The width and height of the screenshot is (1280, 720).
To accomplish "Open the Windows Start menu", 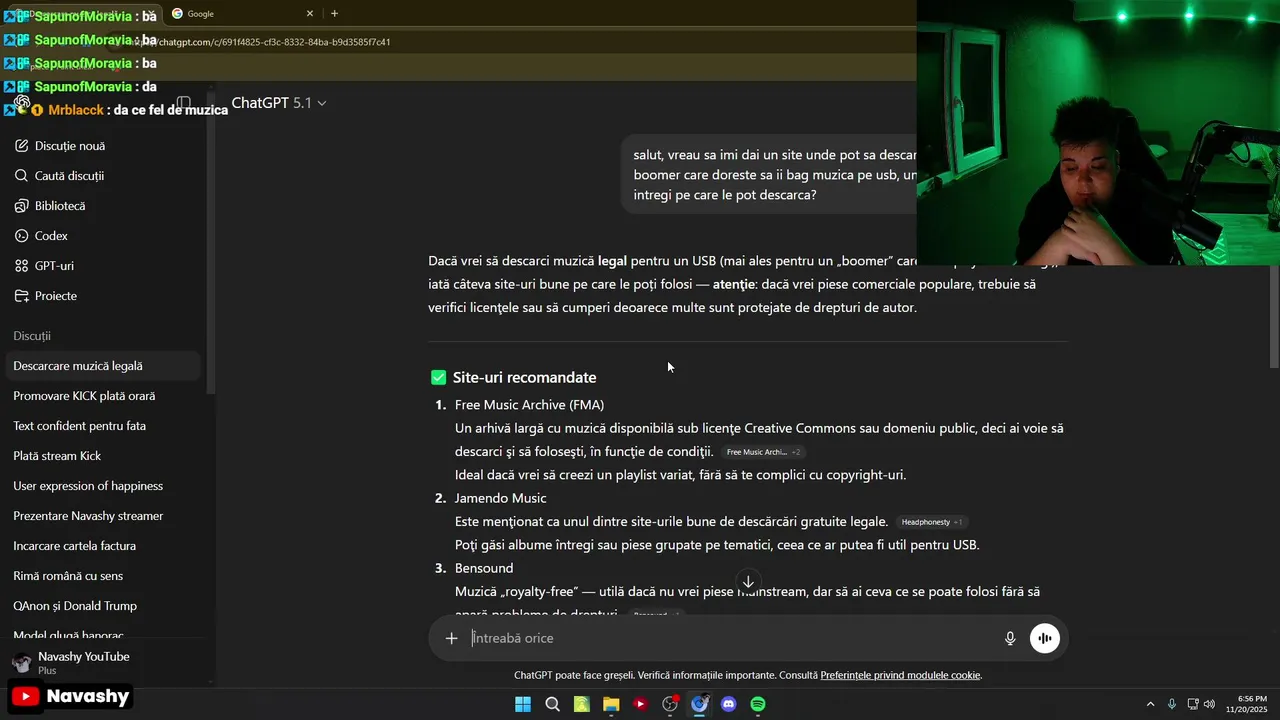I will point(523,704).
